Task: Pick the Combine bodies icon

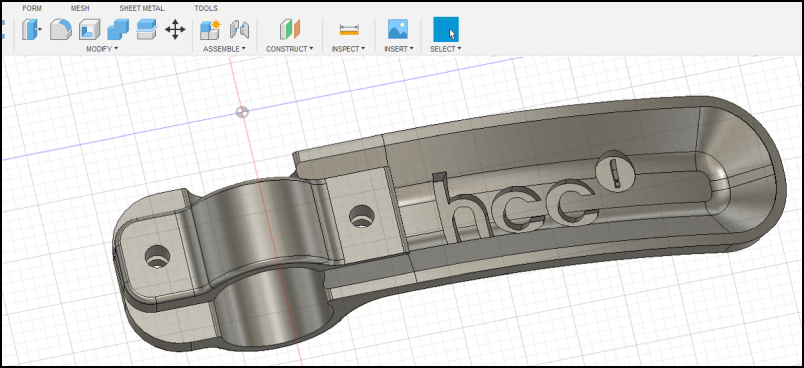Action: pos(118,30)
